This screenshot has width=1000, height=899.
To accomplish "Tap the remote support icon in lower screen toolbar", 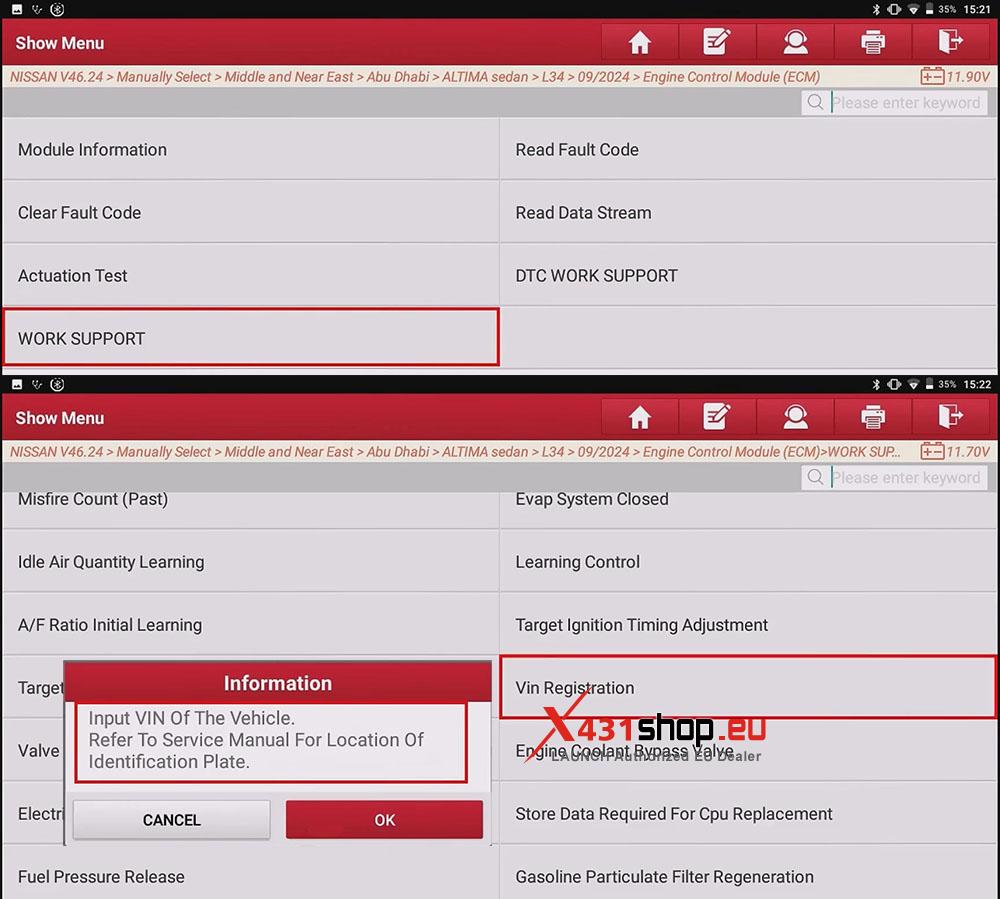I will click(795, 418).
